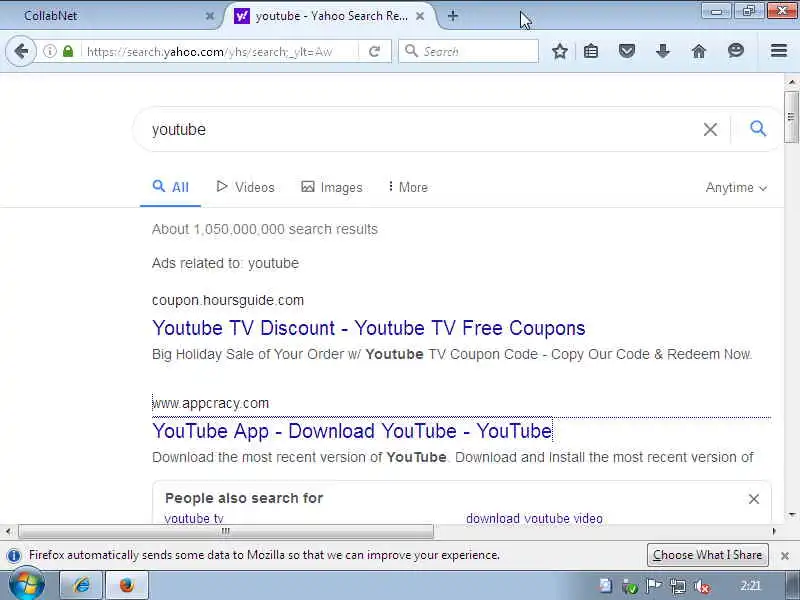Focus the Firefox Search box
This screenshot has height=600, width=800.
click(x=468, y=51)
